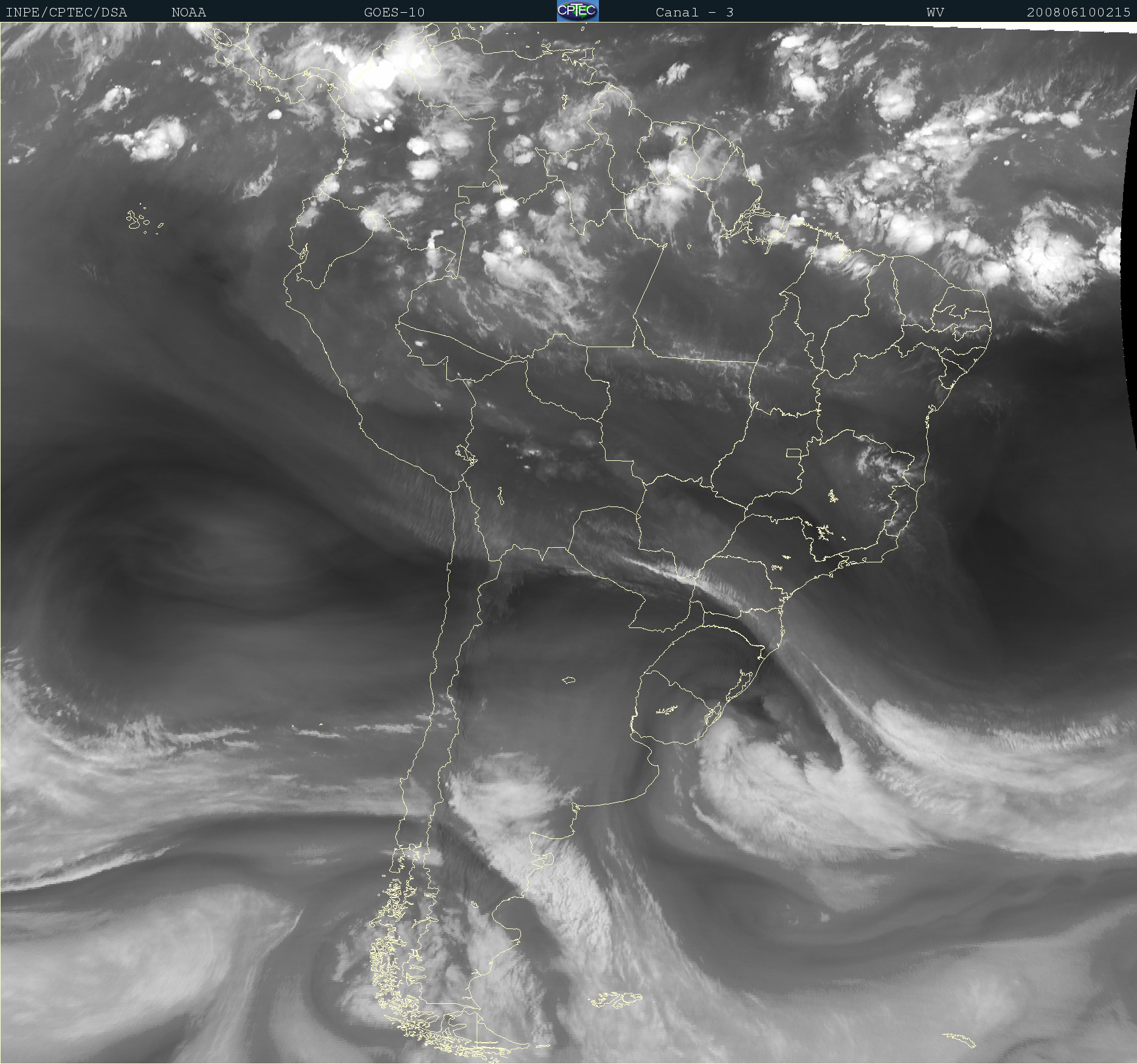Click the GOES-10 satellite label

395,12
